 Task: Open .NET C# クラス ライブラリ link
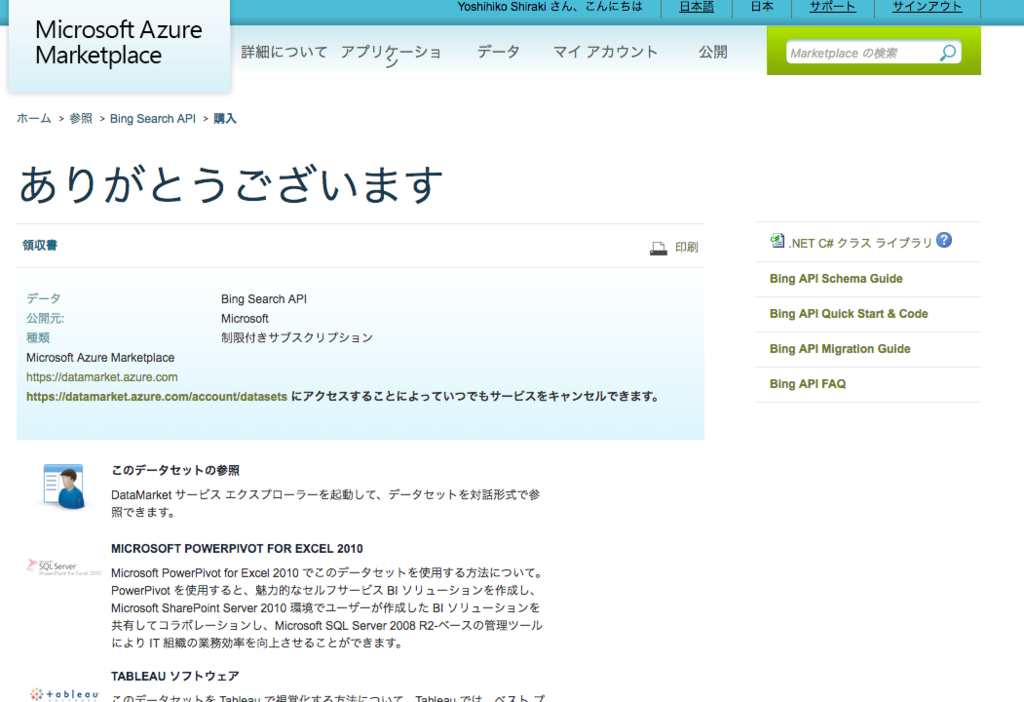[860, 243]
